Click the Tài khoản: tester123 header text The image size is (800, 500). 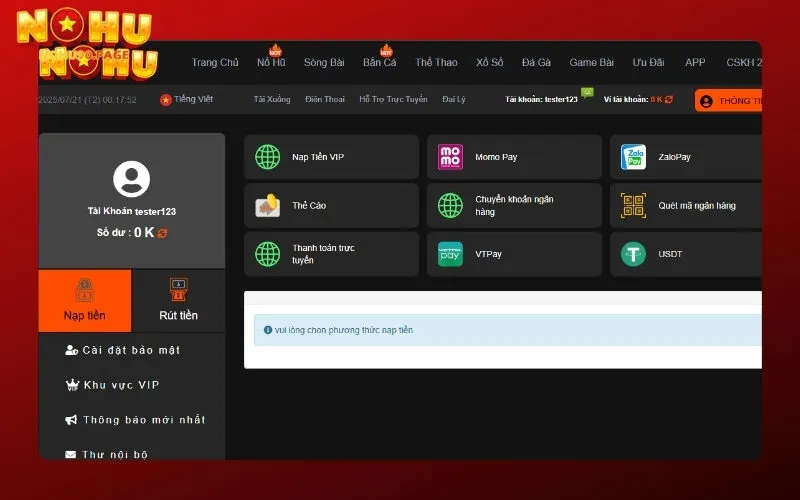click(541, 99)
